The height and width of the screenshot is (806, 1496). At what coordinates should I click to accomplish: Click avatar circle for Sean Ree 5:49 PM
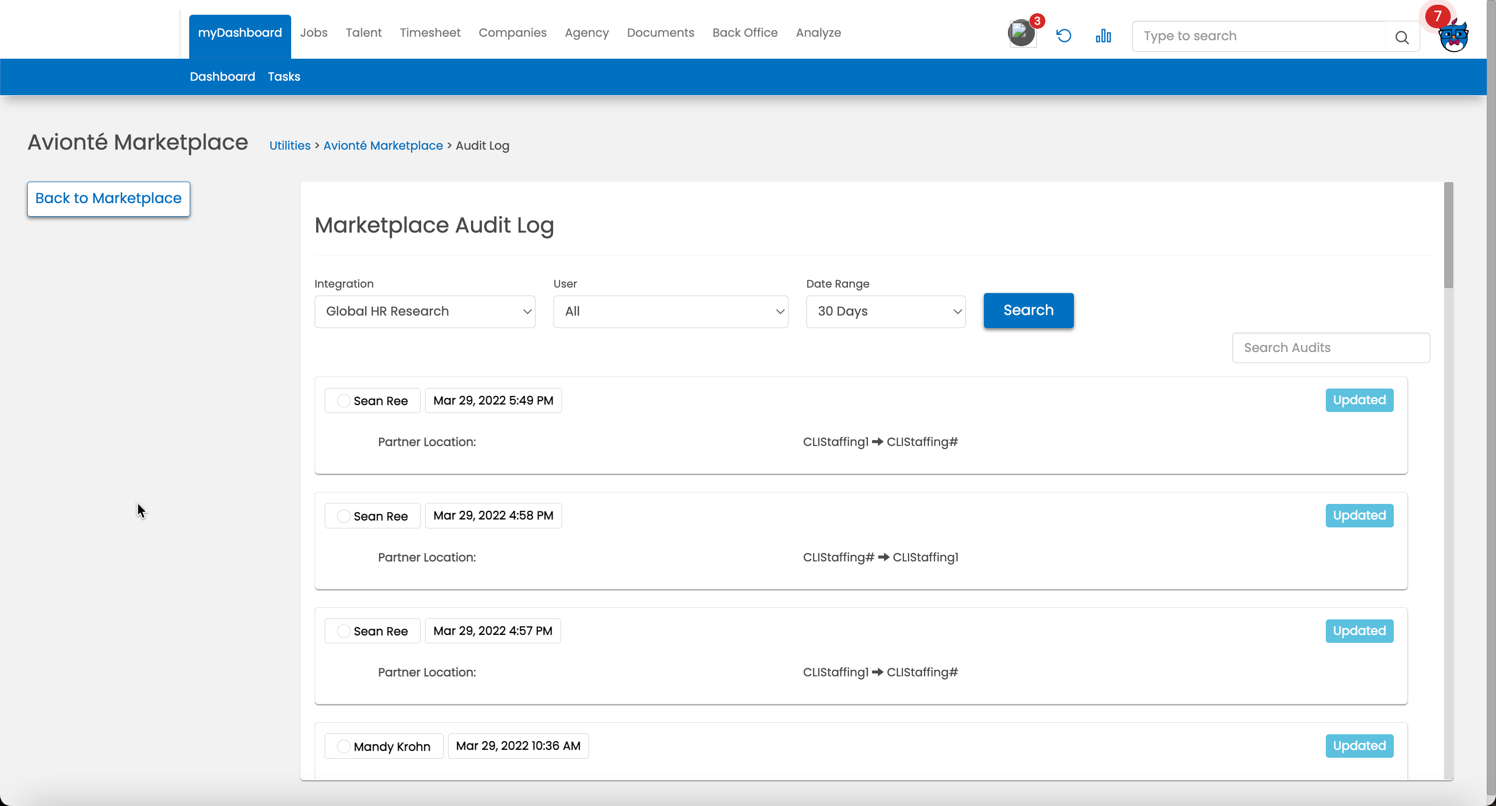tap(343, 401)
